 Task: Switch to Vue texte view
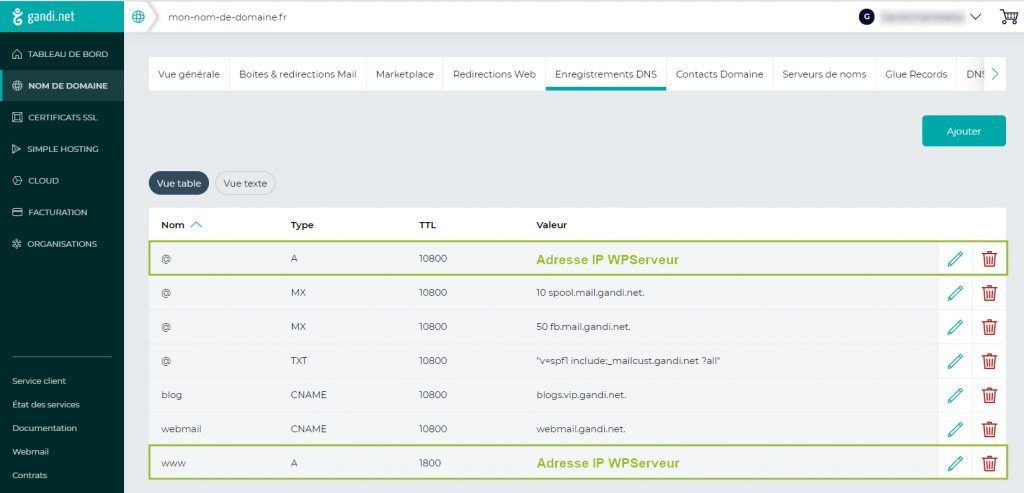(245, 183)
